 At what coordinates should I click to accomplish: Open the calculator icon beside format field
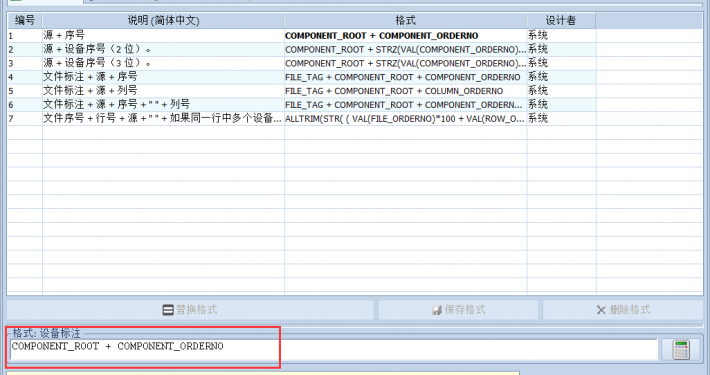coord(681,349)
